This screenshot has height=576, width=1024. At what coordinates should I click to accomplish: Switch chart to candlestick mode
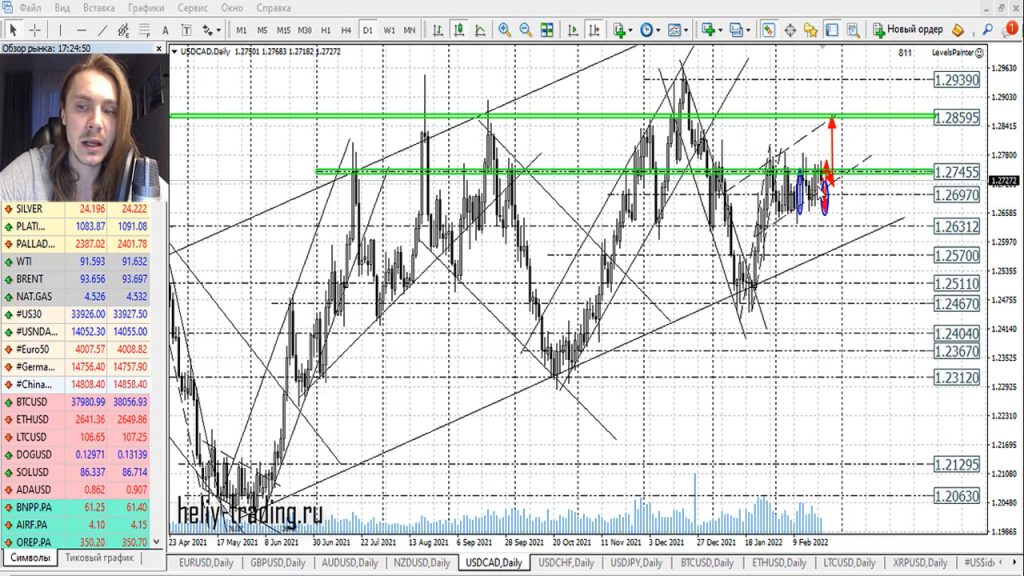point(457,30)
